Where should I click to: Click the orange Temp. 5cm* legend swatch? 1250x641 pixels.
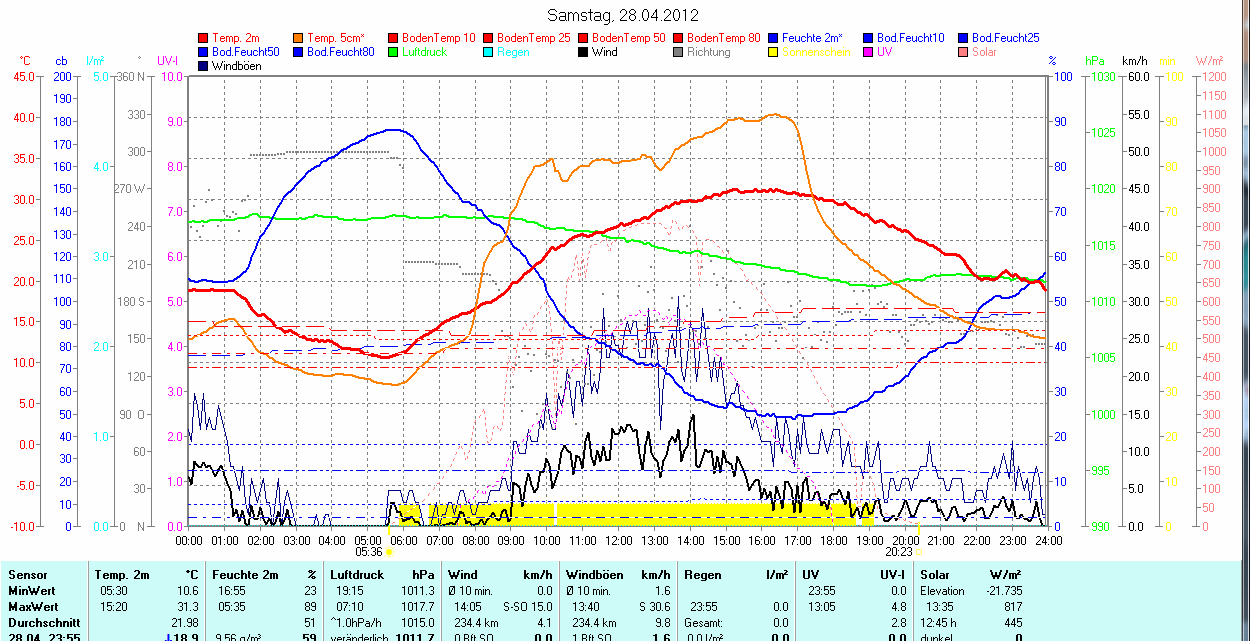(299, 38)
